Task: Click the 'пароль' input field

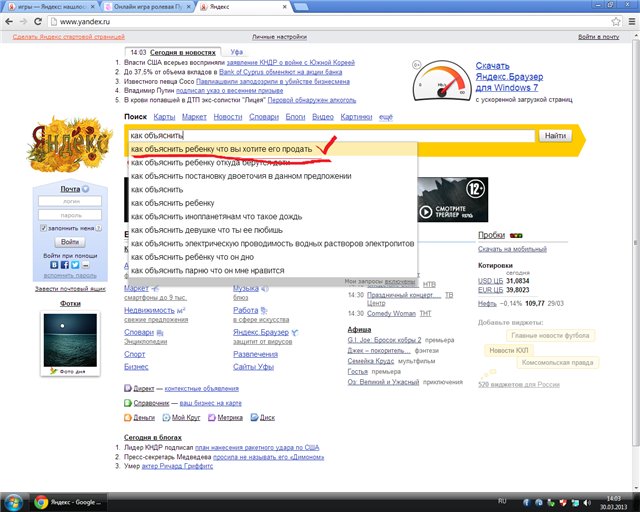Action: [x=70, y=215]
